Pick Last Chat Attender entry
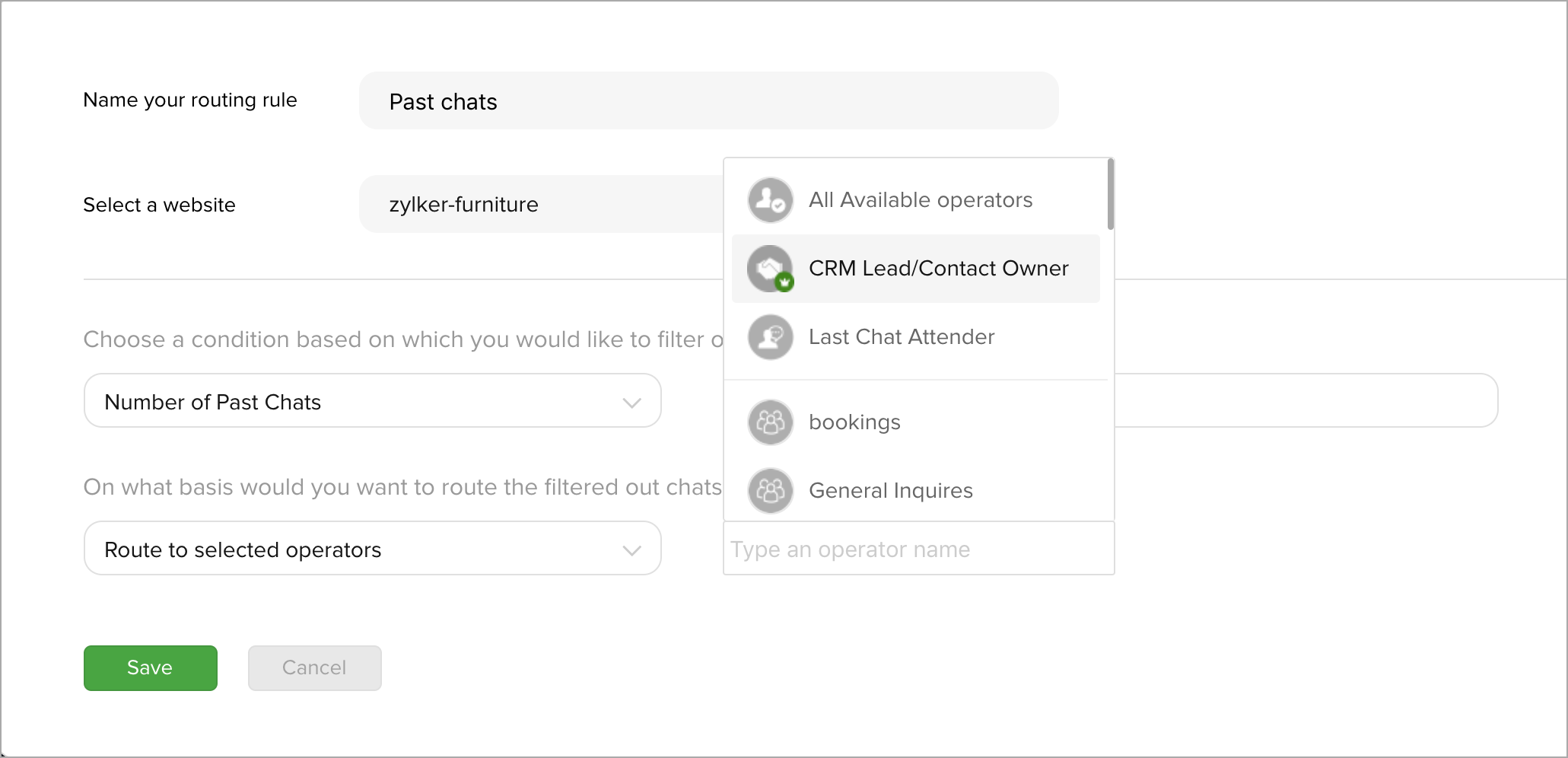The width and height of the screenshot is (1568, 758). [915, 337]
